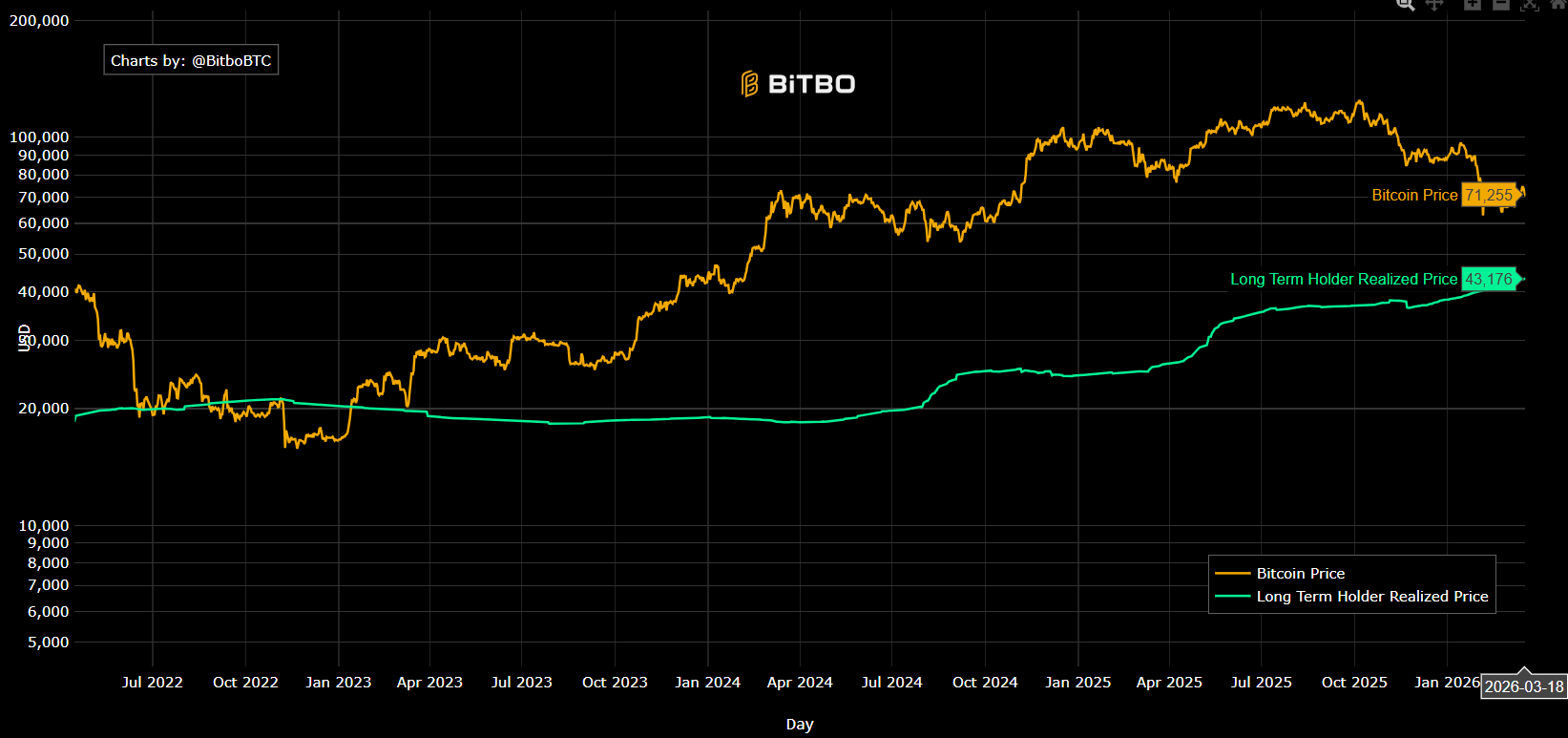Click the Zoom out minus icon

click(x=1501, y=4)
